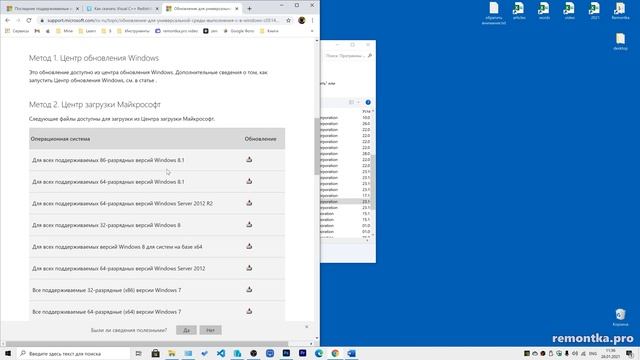Dismiss the feedback bar

pyautogui.click(x=307, y=327)
